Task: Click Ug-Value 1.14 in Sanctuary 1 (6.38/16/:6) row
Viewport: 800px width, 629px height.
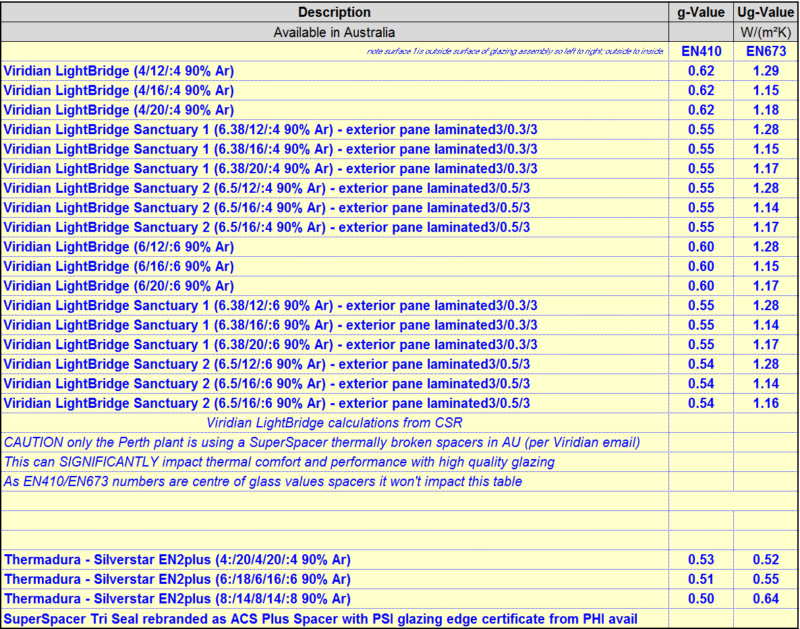Action: [x=766, y=325]
